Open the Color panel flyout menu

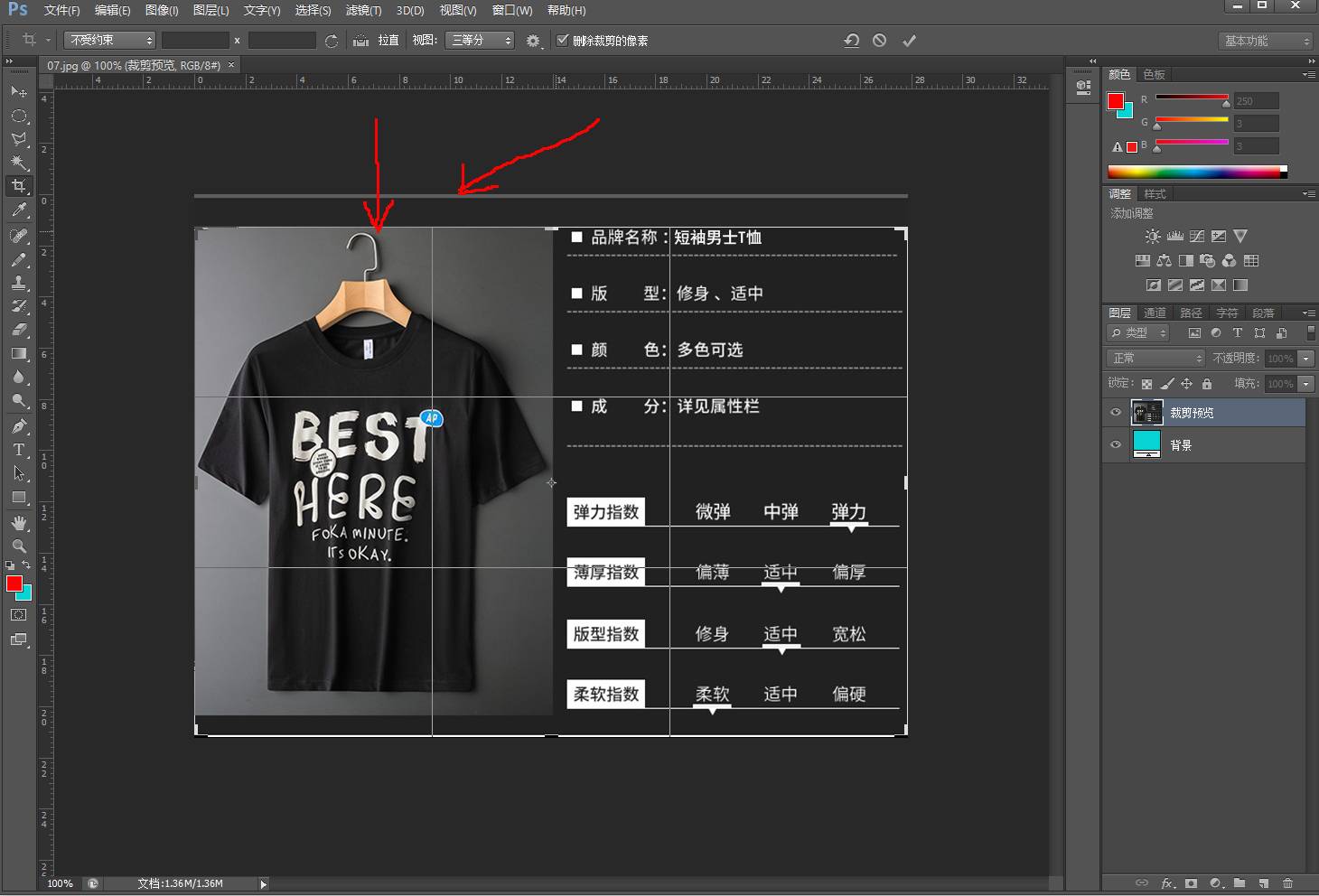pyautogui.click(x=1308, y=74)
